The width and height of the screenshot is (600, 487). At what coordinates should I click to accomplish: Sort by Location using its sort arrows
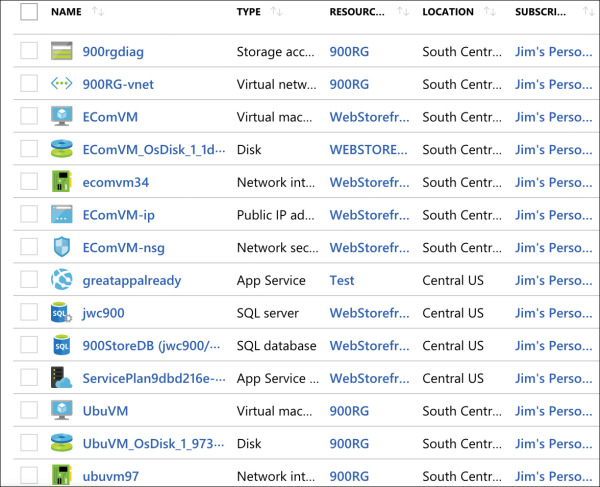(x=490, y=11)
